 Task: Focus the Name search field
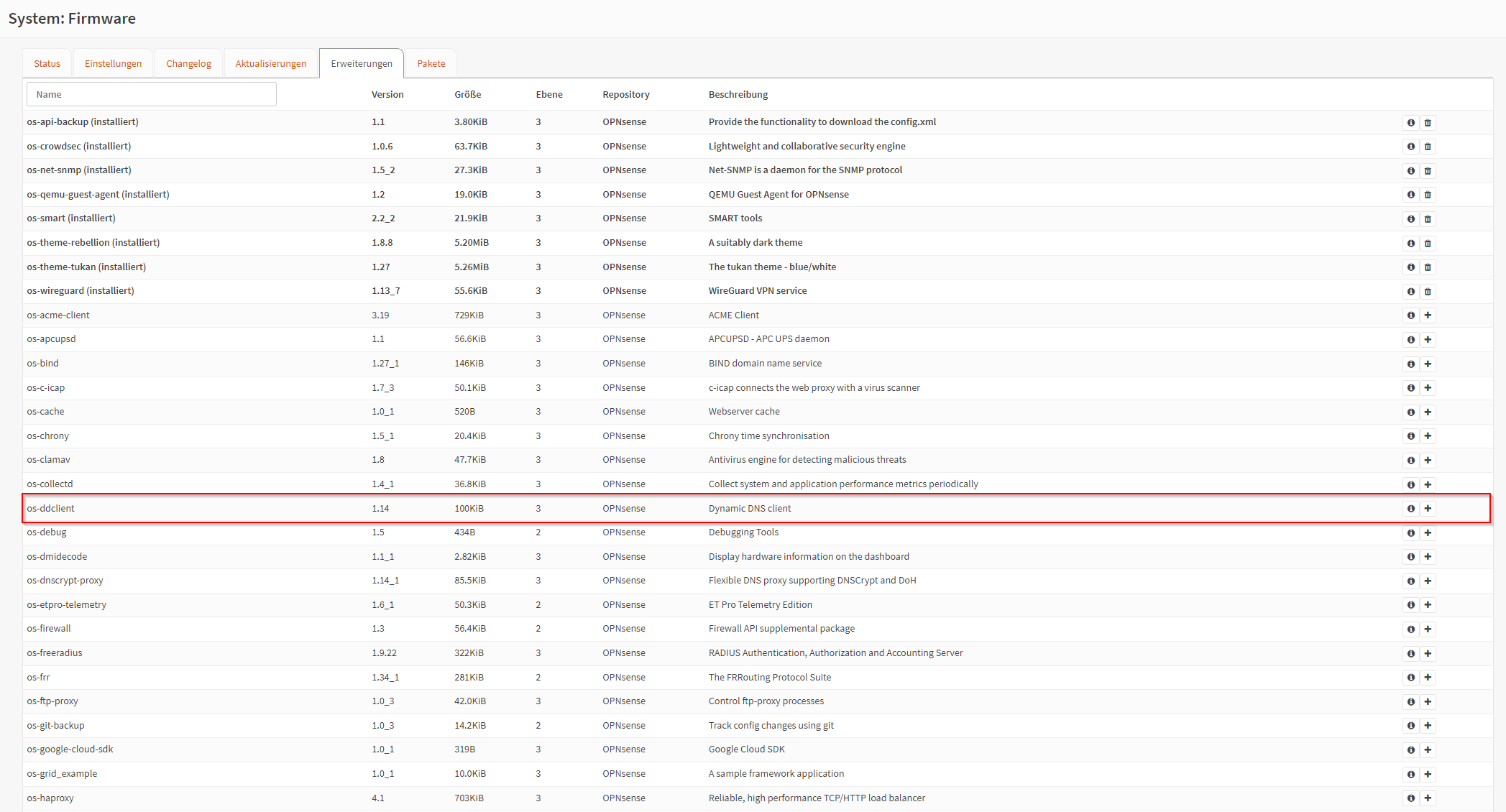tap(151, 94)
